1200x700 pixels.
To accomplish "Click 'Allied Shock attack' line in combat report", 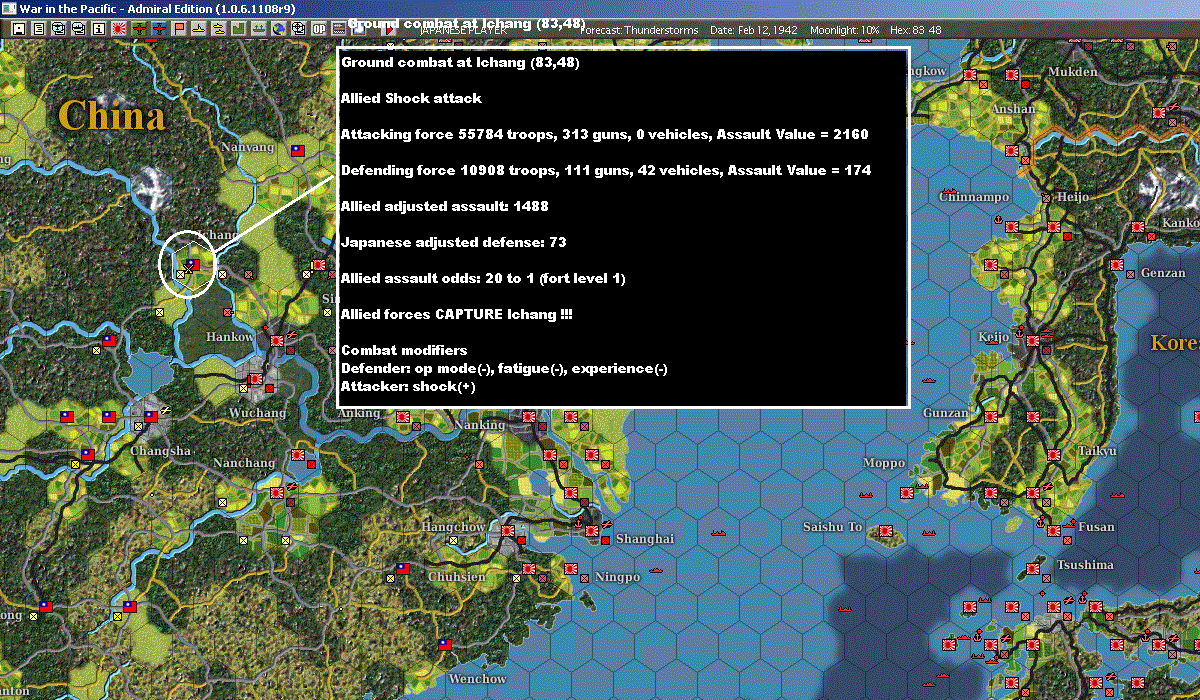I will 411,98.
